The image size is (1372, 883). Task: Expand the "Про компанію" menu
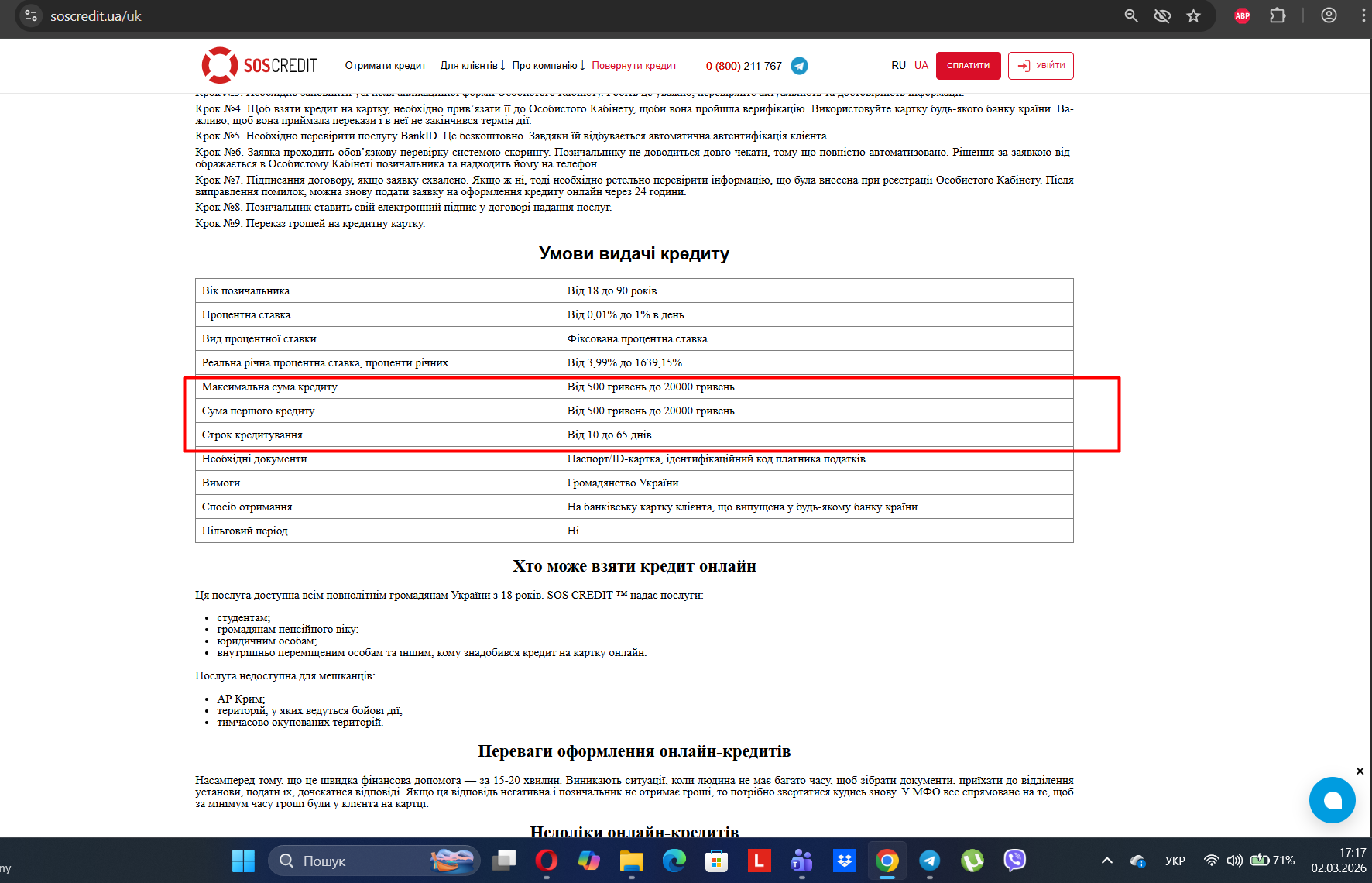tap(549, 66)
